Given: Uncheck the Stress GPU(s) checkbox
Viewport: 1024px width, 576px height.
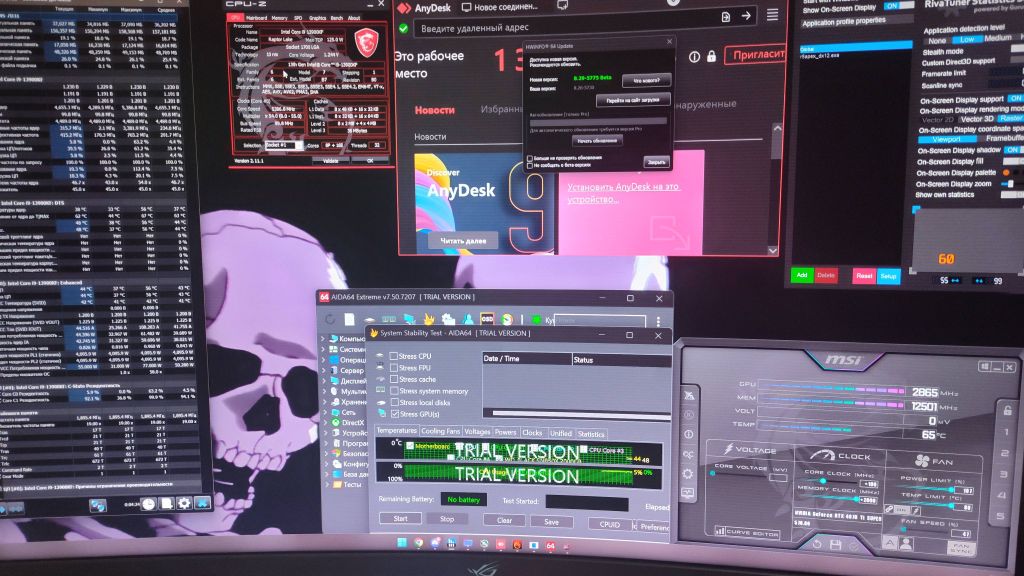Looking at the screenshot, I should pyautogui.click(x=394, y=414).
